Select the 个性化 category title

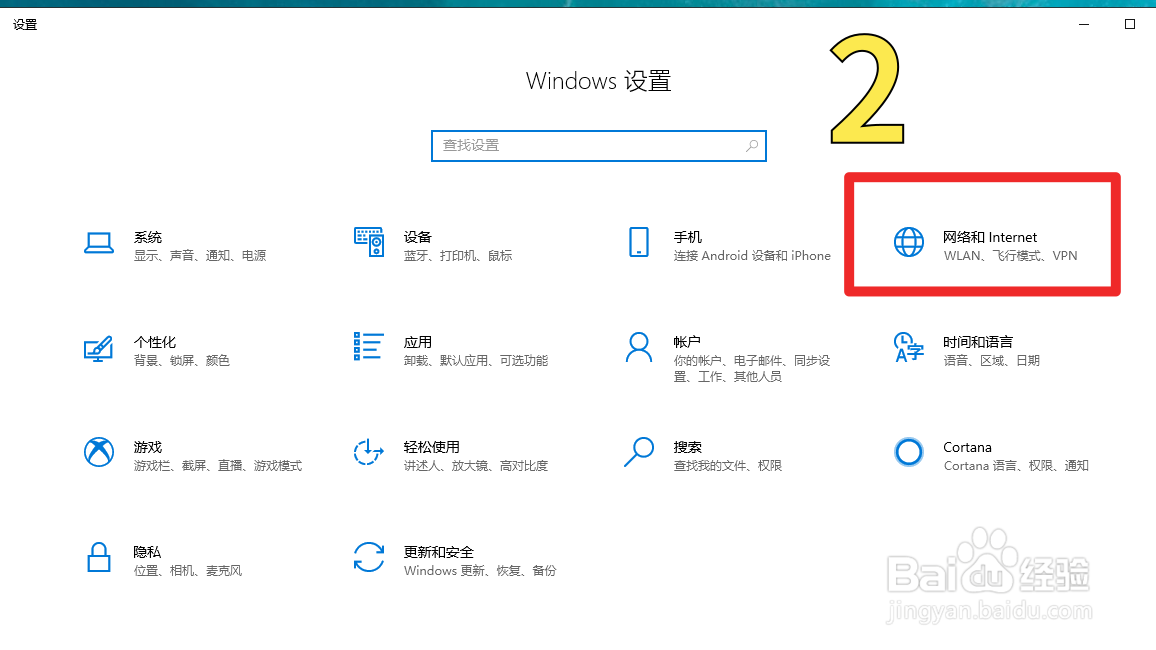[x=155, y=343]
